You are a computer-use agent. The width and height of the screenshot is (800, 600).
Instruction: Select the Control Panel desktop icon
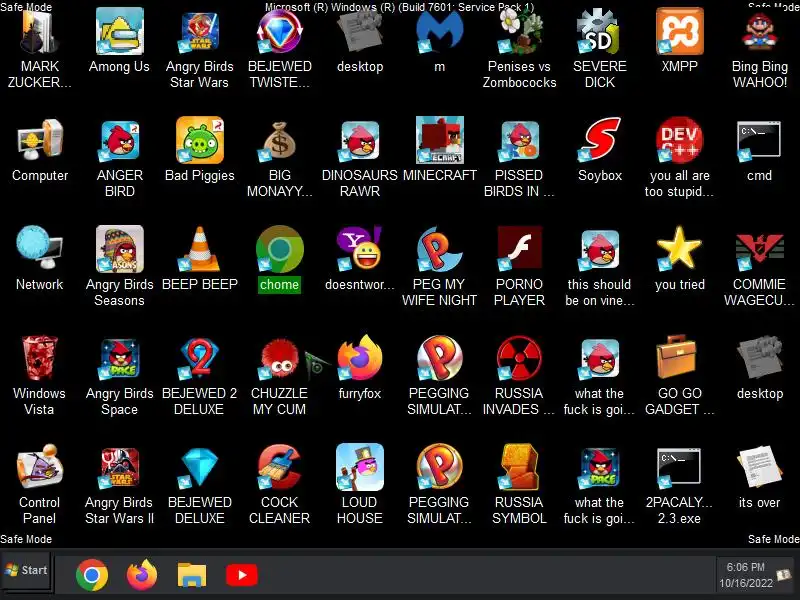[x=40, y=466]
